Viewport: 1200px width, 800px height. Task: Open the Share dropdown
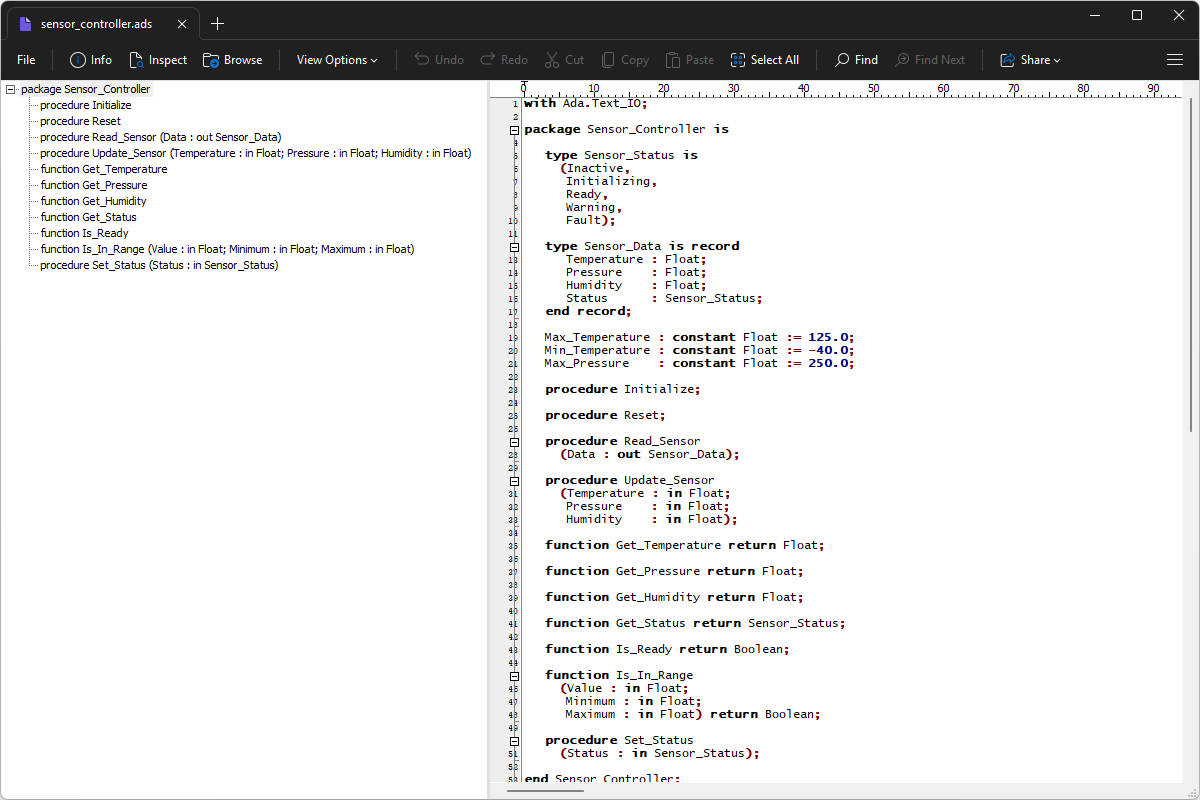[1030, 60]
